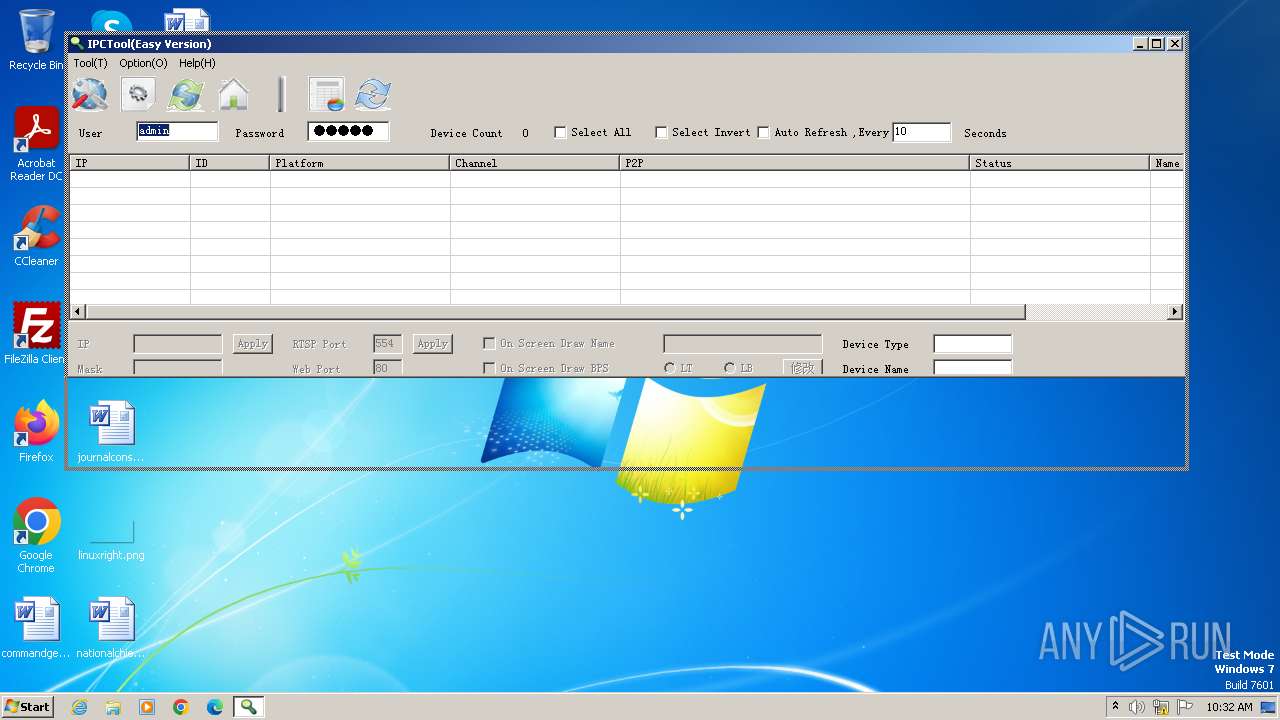The image size is (1280, 720).
Task: Select the LB radio button
Action: point(730,368)
